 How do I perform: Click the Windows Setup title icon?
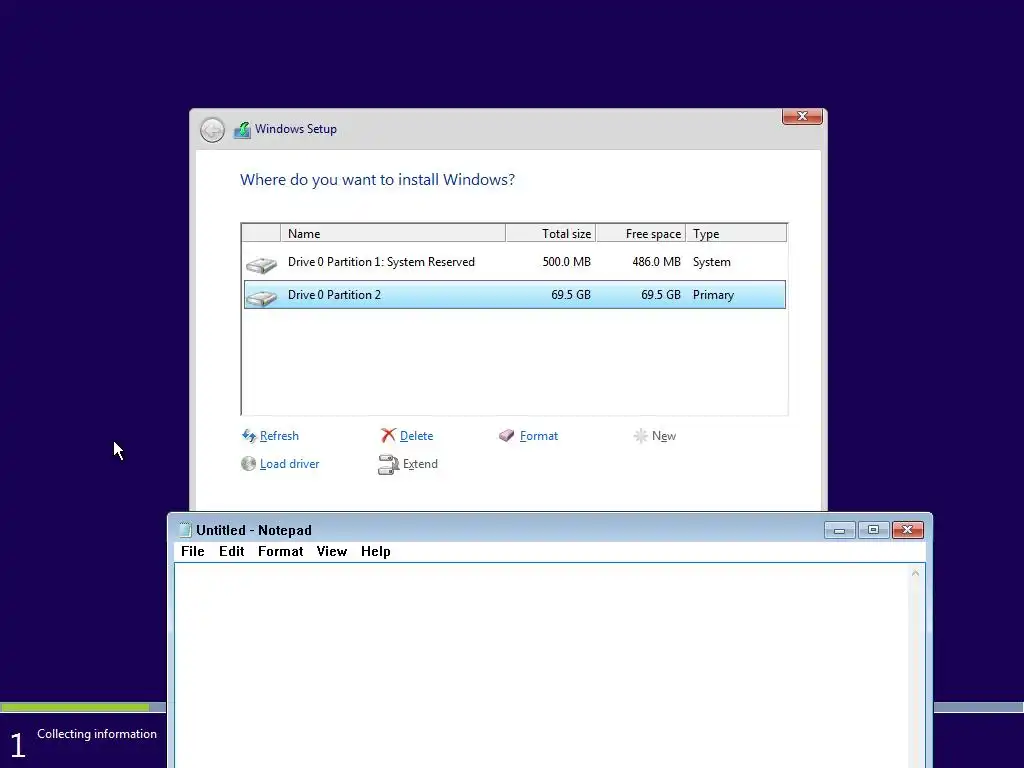(242, 129)
